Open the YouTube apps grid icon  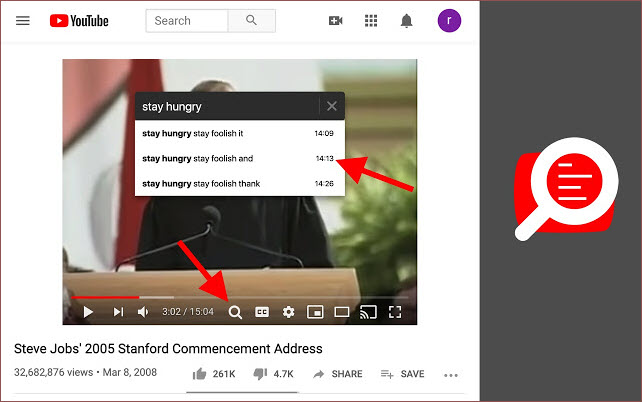[x=371, y=21]
